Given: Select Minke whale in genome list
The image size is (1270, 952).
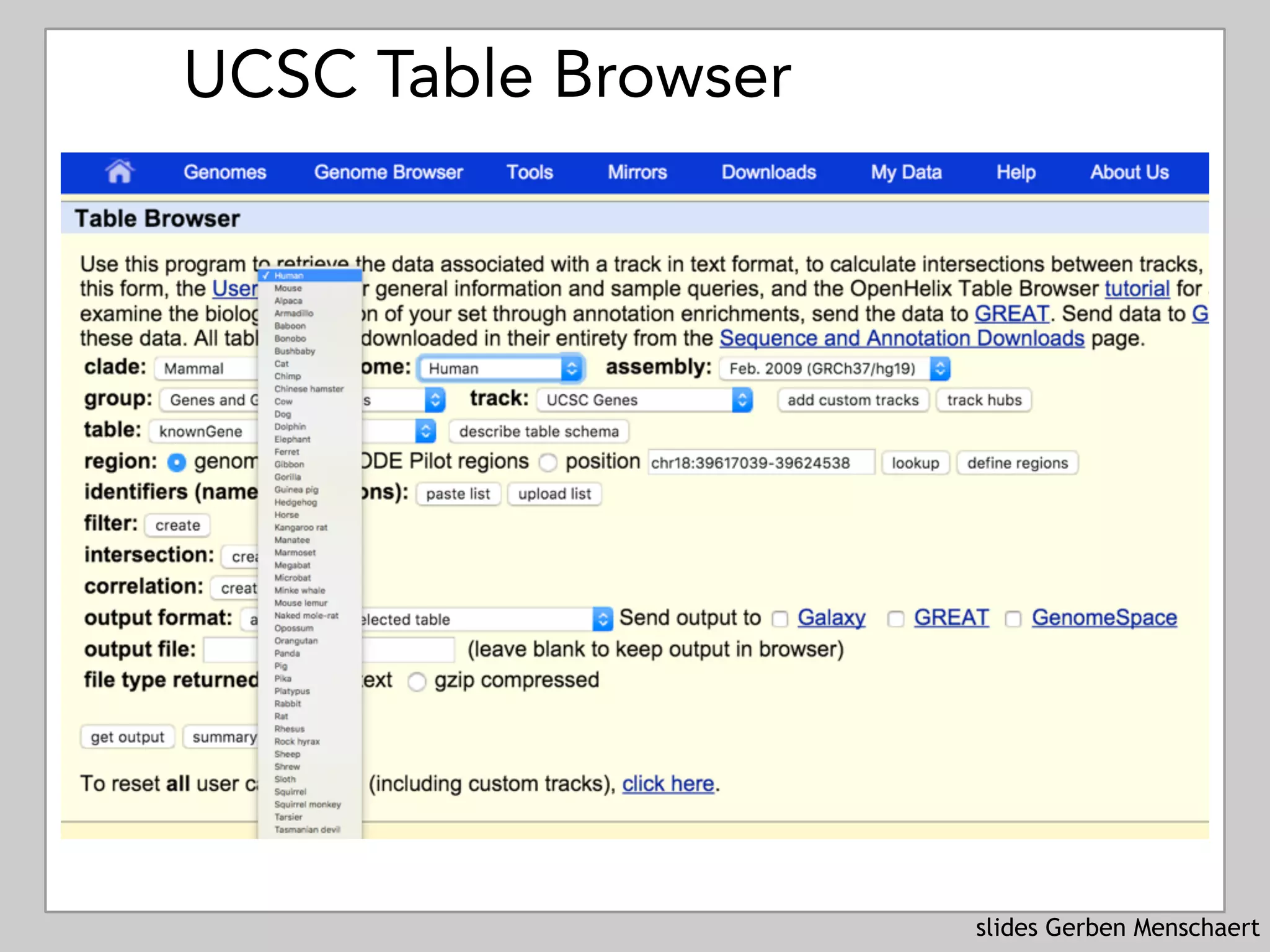Looking at the screenshot, I should (310, 590).
